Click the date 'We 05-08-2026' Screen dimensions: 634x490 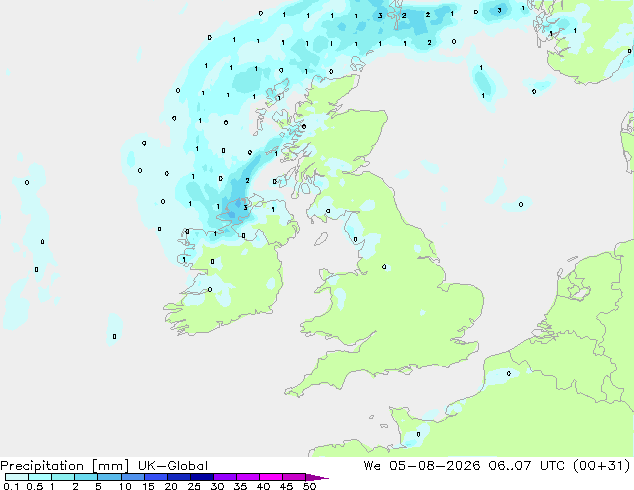[422, 466]
